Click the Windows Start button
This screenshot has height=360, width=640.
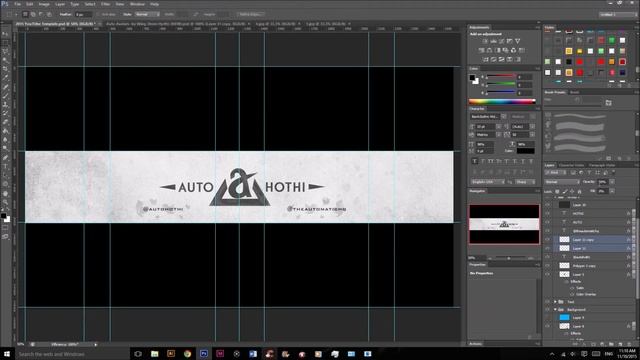pyautogui.click(x=7, y=354)
